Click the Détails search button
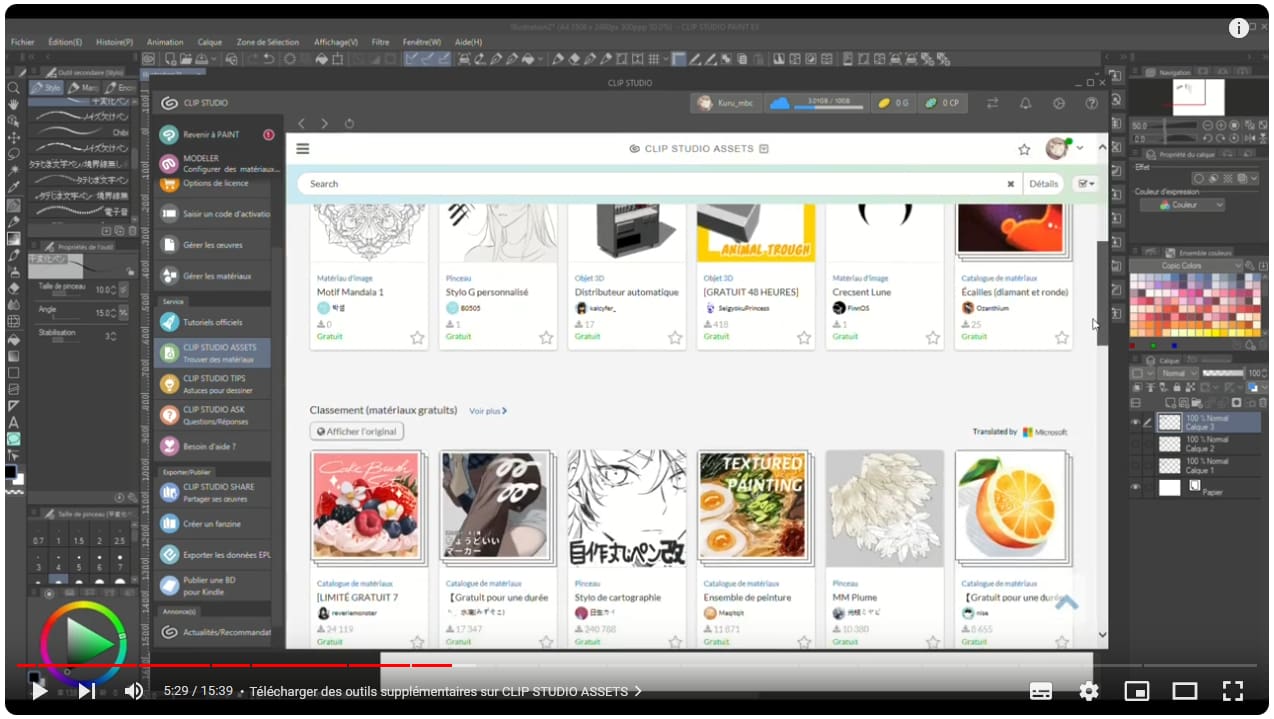The height and width of the screenshot is (719, 1274). click(x=1043, y=184)
